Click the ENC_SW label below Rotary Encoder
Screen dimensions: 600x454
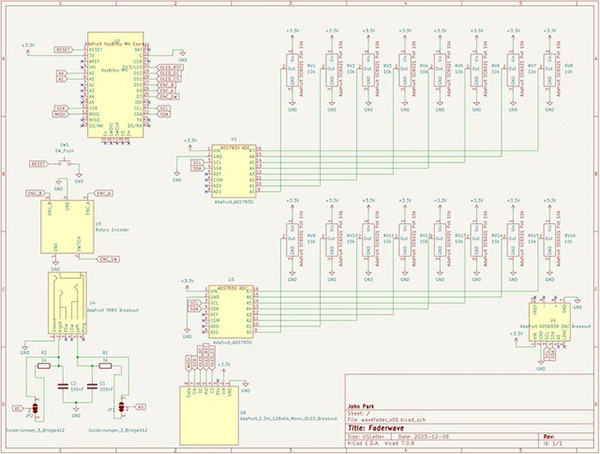[107, 259]
